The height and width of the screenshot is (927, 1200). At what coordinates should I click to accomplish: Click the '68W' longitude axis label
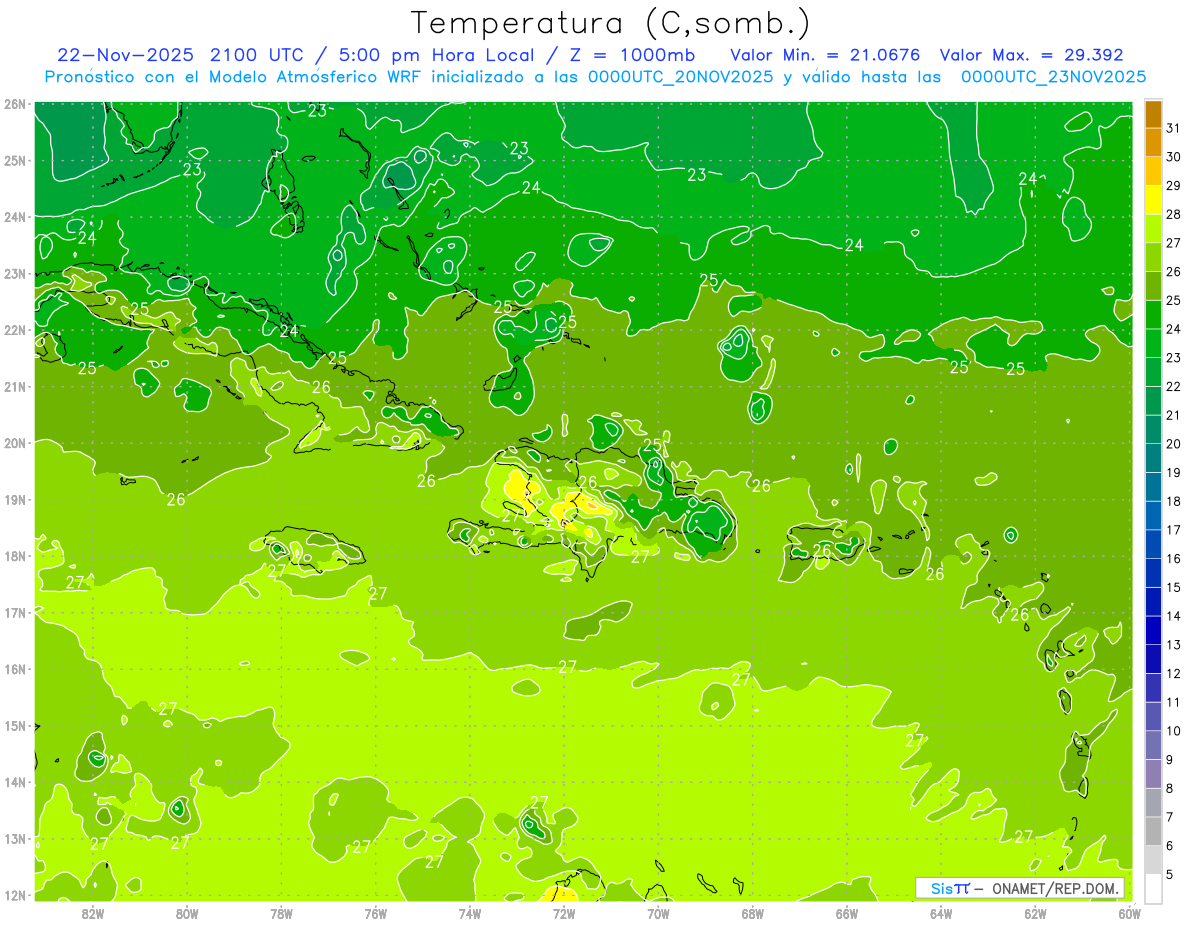coord(753,913)
